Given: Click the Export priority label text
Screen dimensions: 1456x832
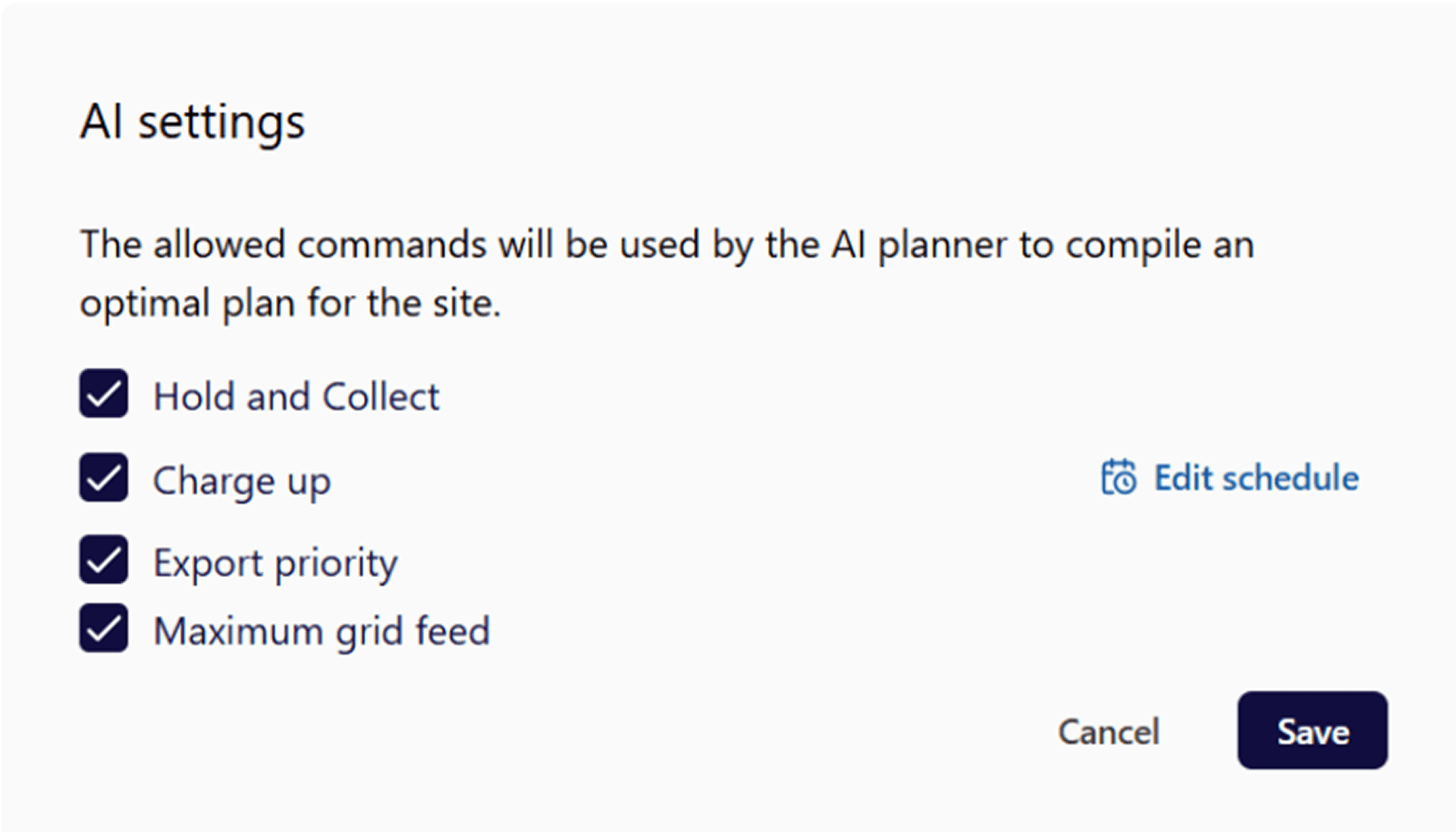Looking at the screenshot, I should click(x=275, y=564).
